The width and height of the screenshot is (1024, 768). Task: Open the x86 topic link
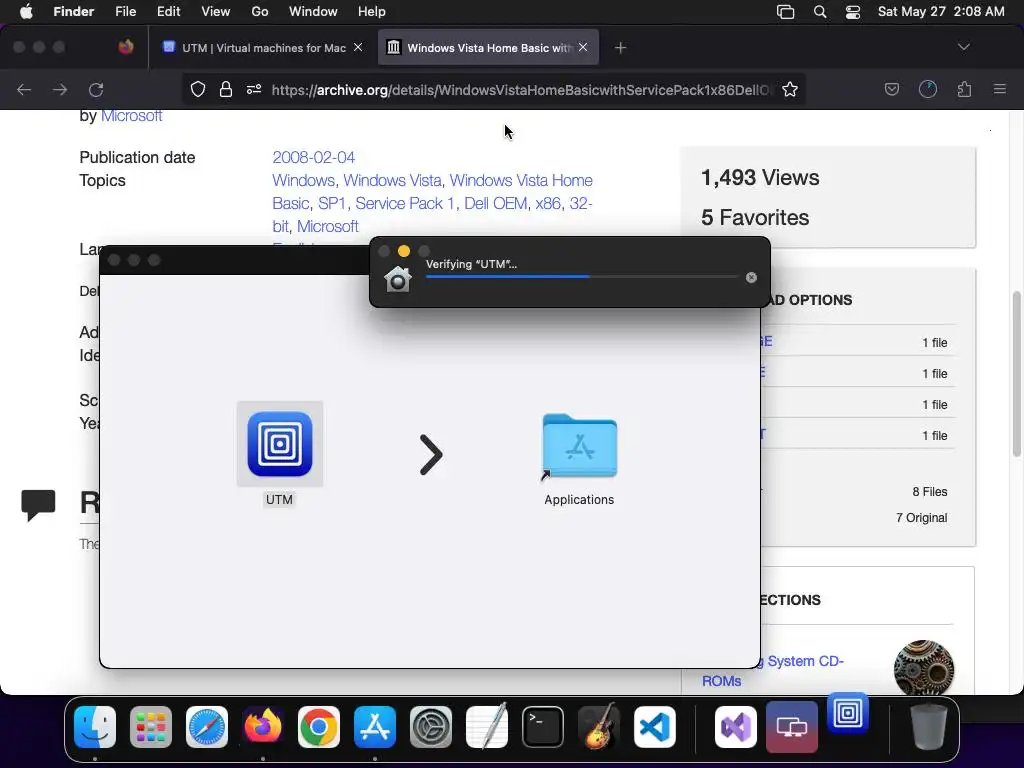click(x=548, y=203)
